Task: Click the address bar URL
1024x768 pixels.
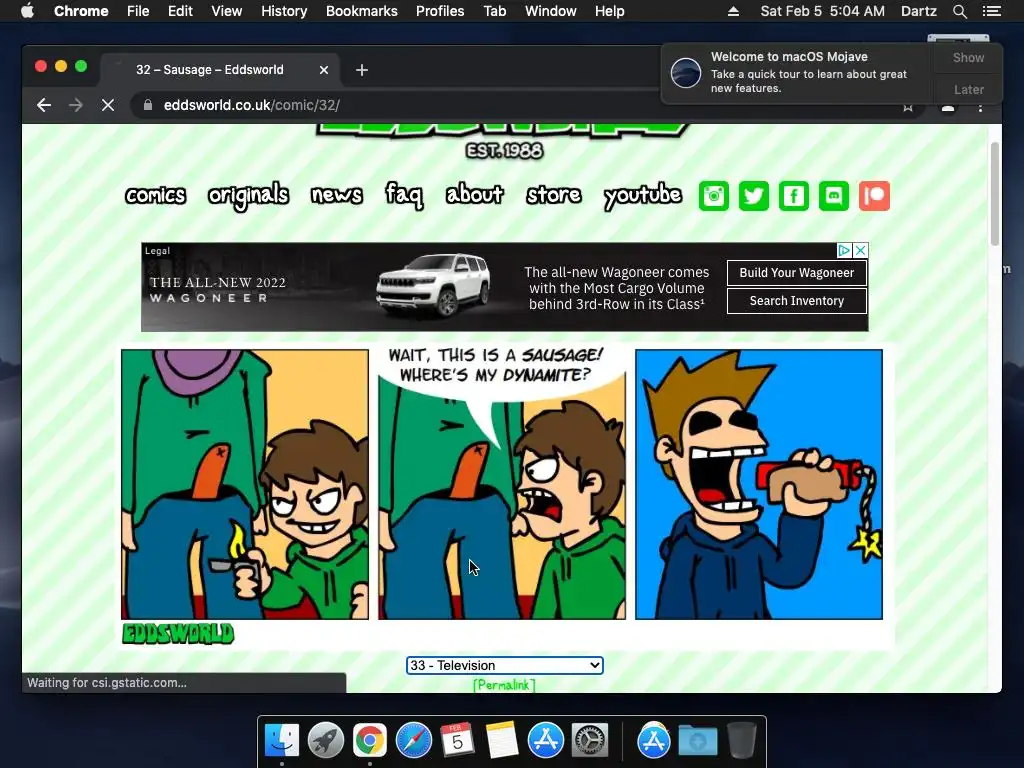Action: point(251,105)
